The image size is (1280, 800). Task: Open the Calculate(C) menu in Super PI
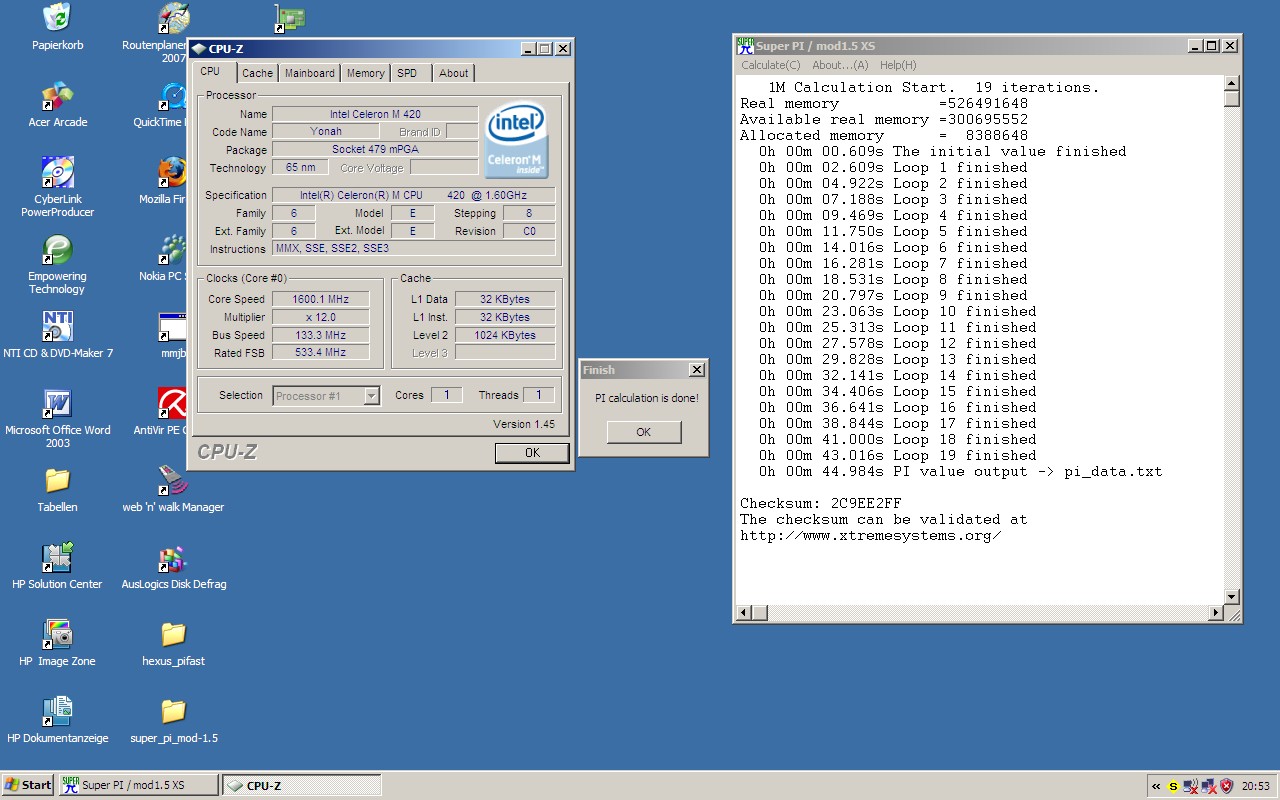point(770,65)
